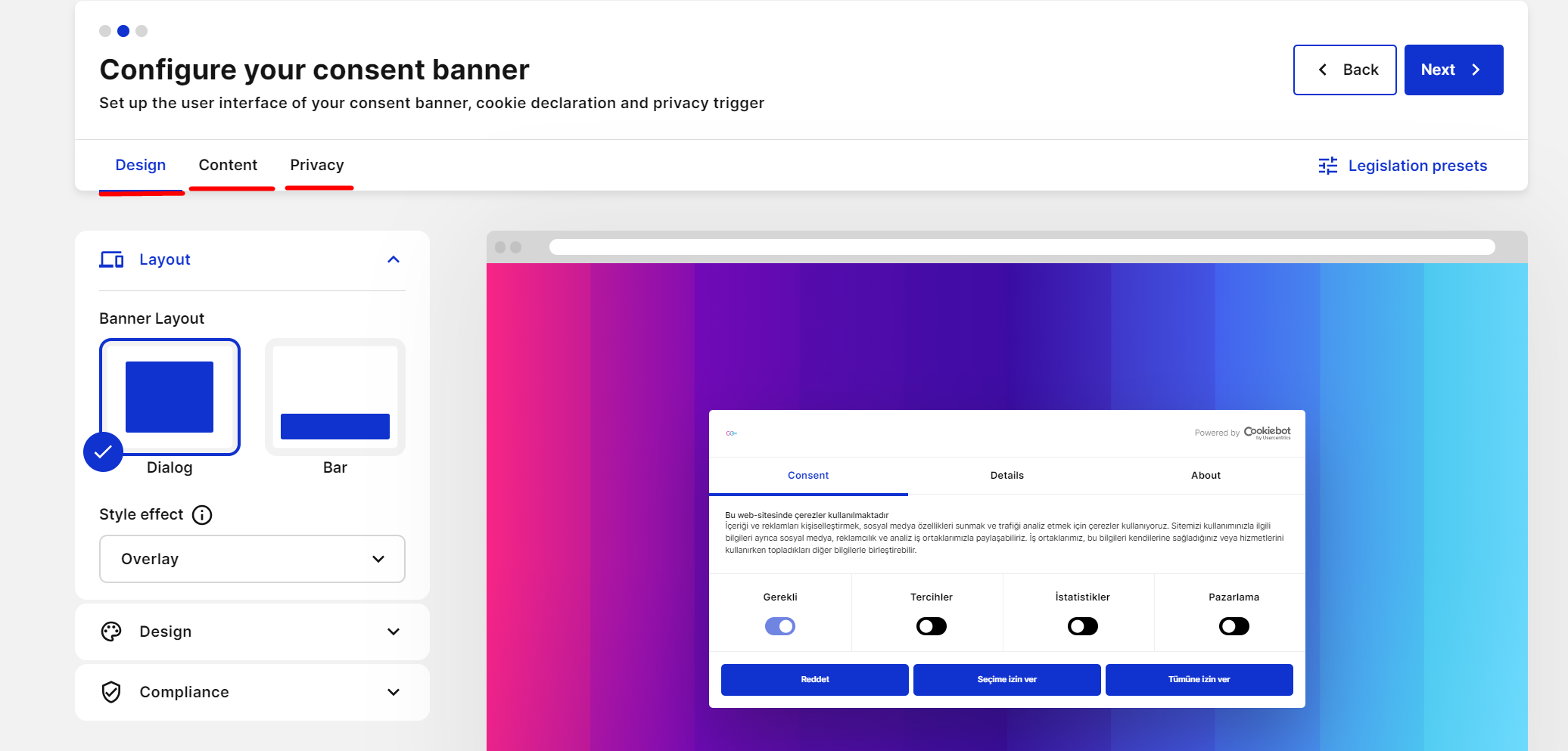Toggle the Gerekli switch
1568x751 pixels.
tap(779, 626)
